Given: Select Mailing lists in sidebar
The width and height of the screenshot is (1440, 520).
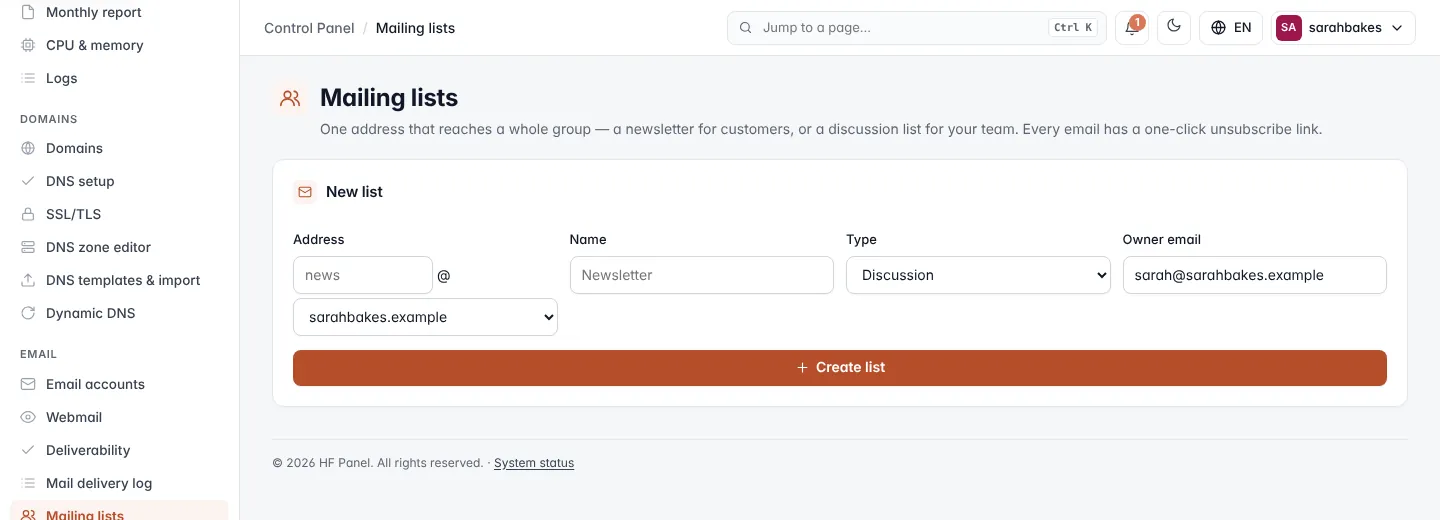Looking at the screenshot, I should coord(119,511).
